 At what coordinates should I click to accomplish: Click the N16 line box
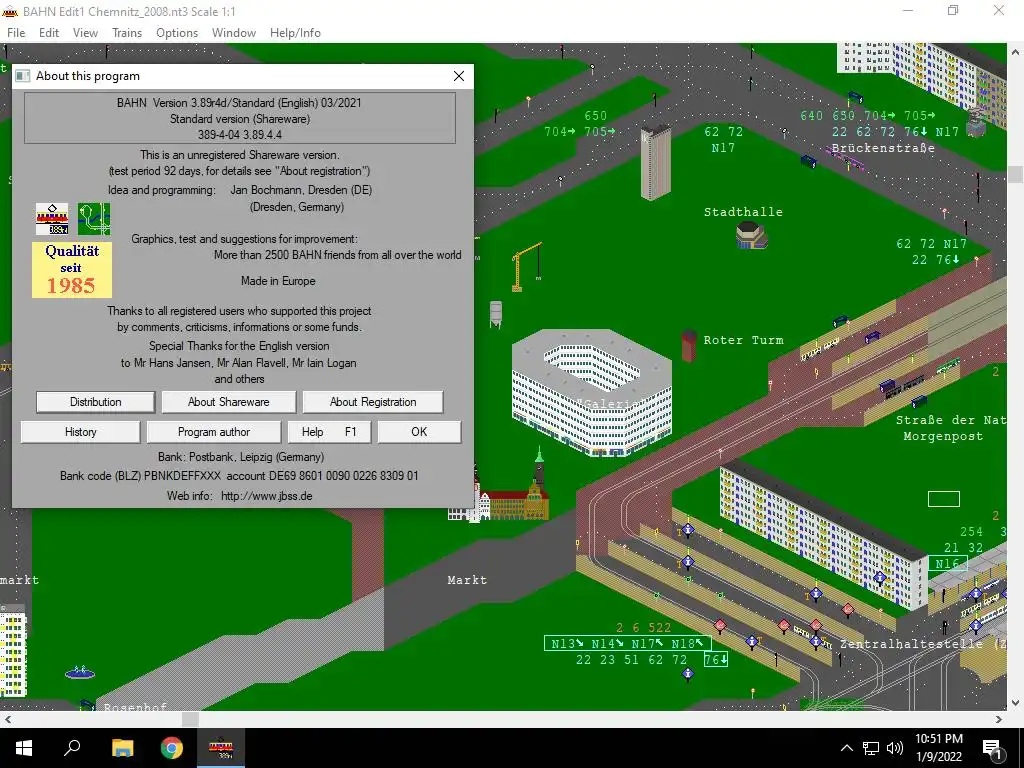948,563
